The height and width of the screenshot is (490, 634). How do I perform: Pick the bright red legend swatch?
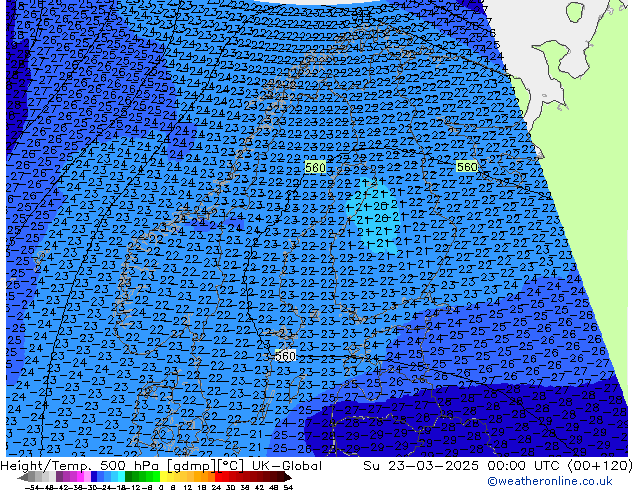click(218, 476)
